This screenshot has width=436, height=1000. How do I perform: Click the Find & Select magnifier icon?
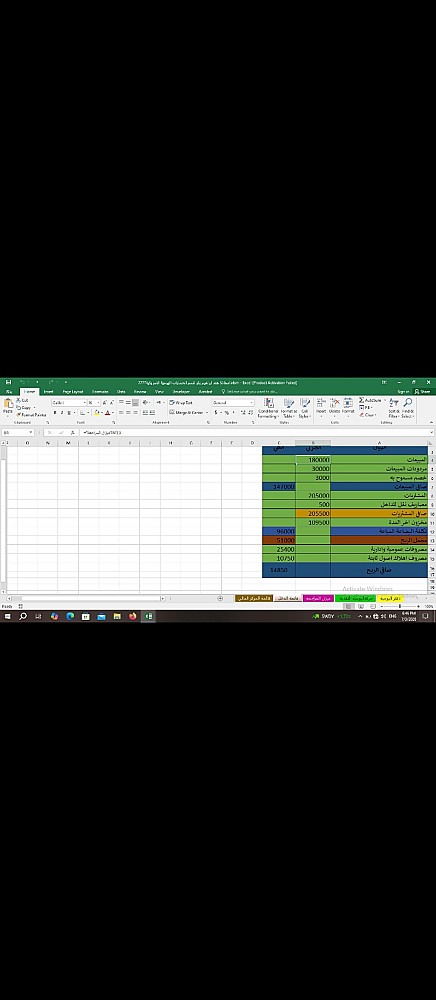tap(408, 408)
